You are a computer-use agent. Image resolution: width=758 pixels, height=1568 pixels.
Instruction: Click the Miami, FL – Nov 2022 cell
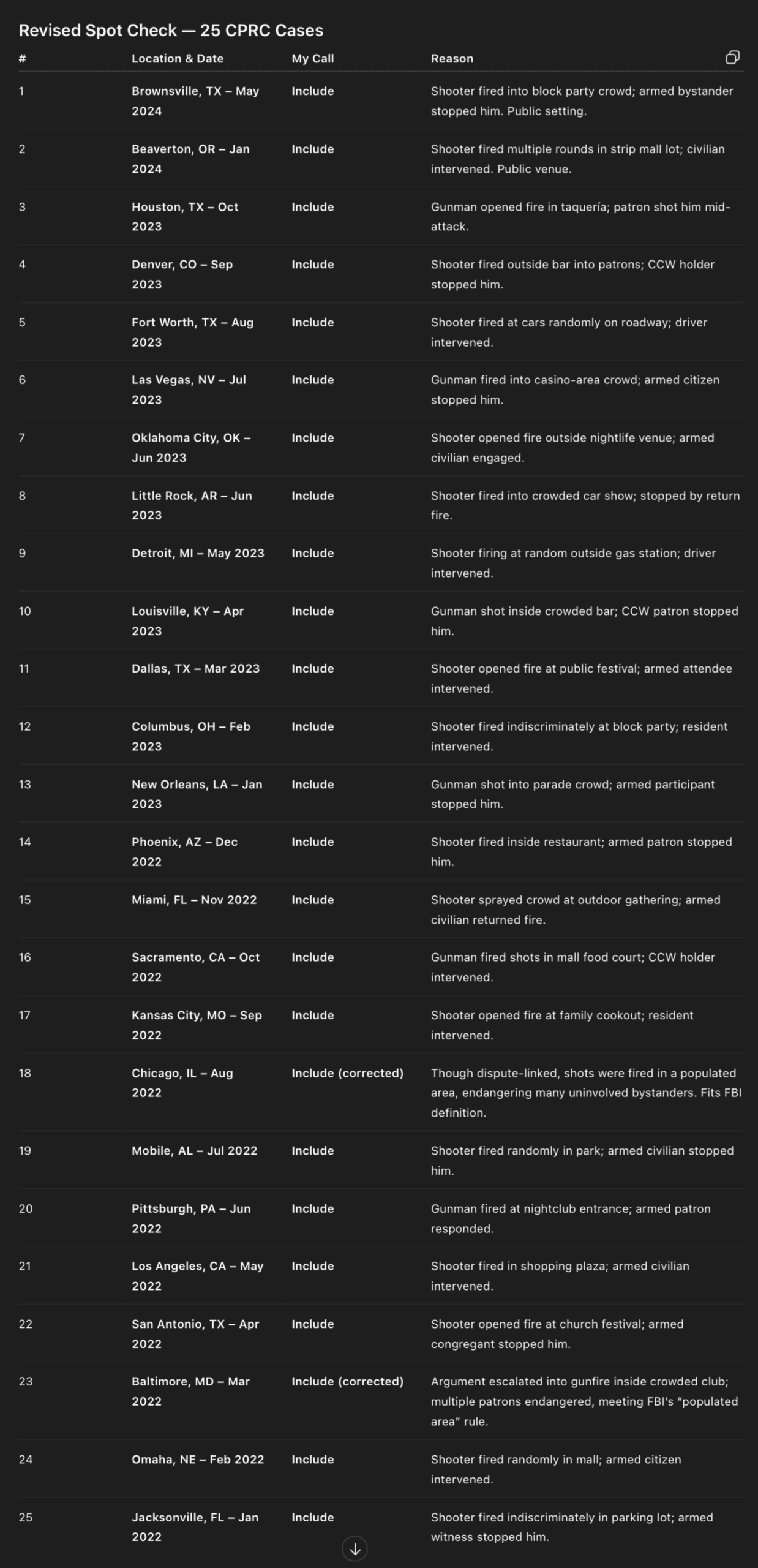click(194, 900)
